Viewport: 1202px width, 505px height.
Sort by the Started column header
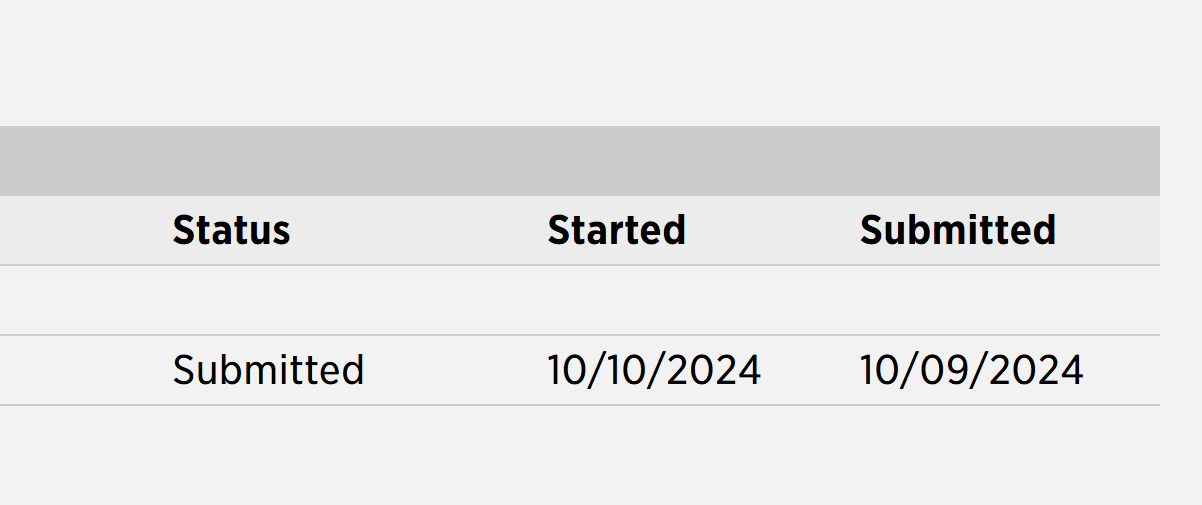tap(616, 230)
